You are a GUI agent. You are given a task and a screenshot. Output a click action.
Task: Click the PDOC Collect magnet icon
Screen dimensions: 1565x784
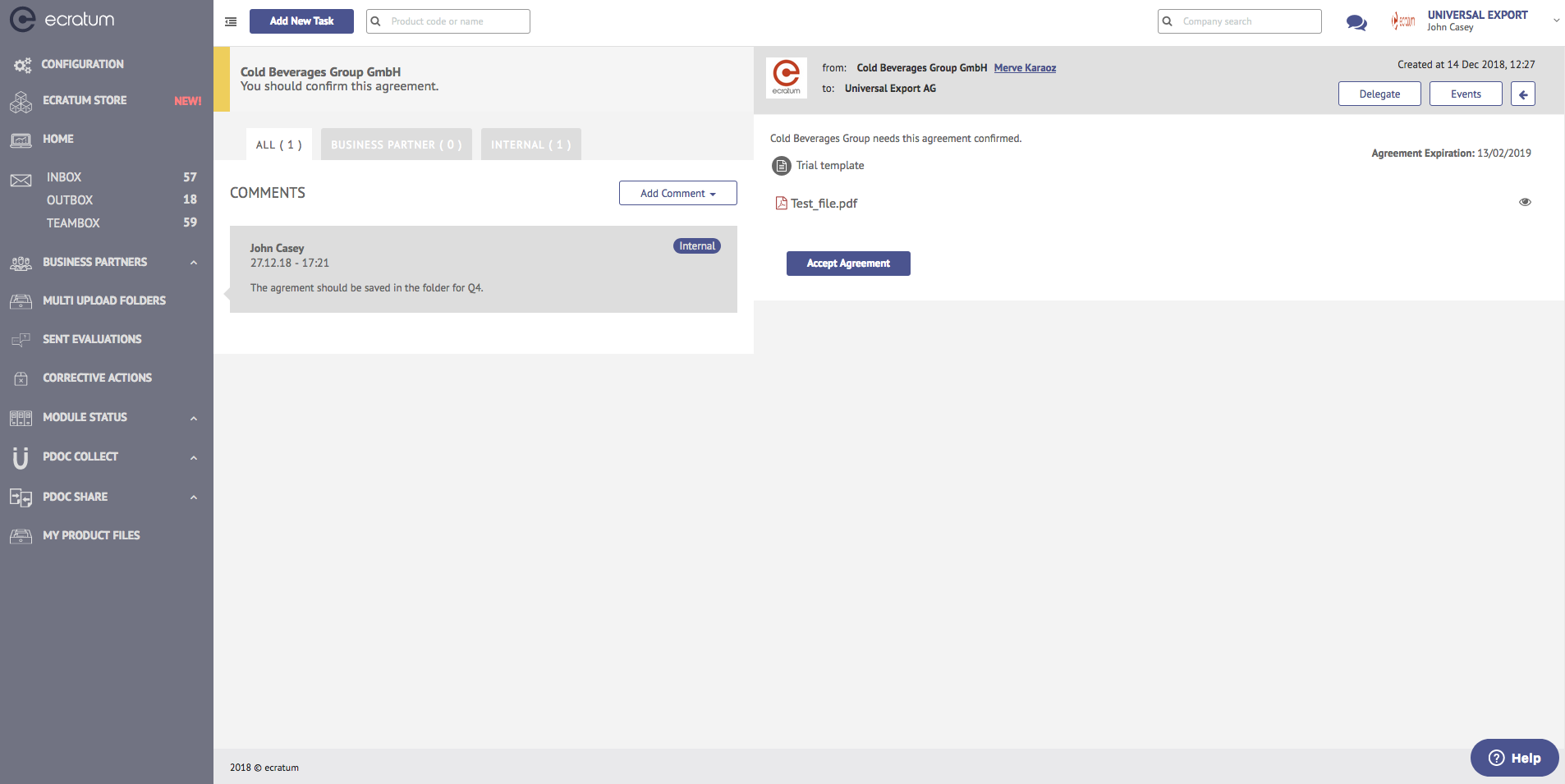(21, 457)
